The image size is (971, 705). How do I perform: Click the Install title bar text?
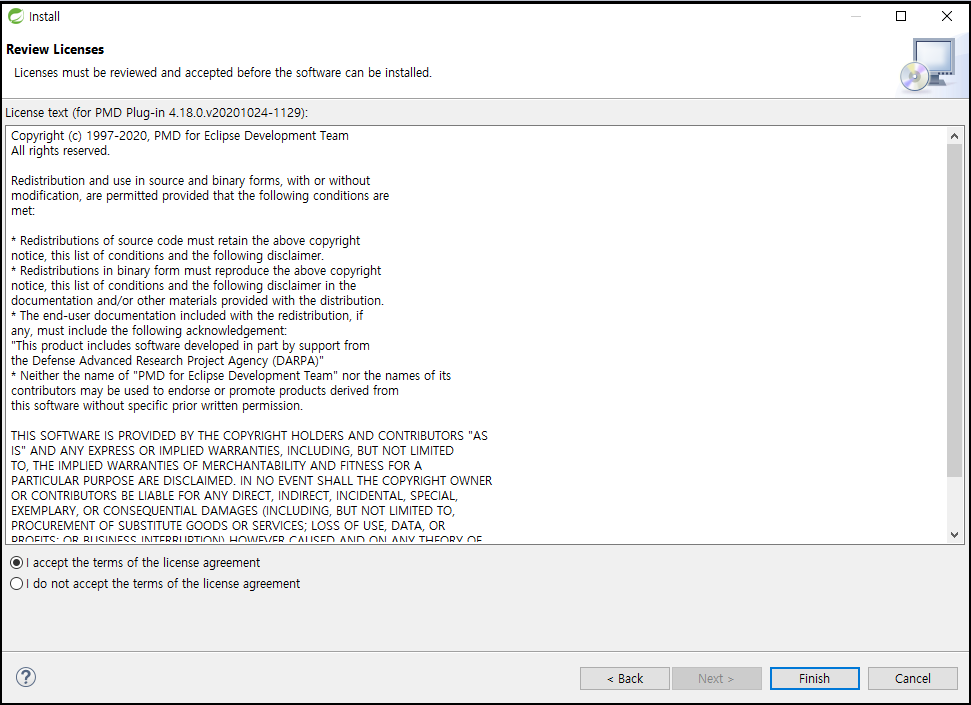(45, 17)
